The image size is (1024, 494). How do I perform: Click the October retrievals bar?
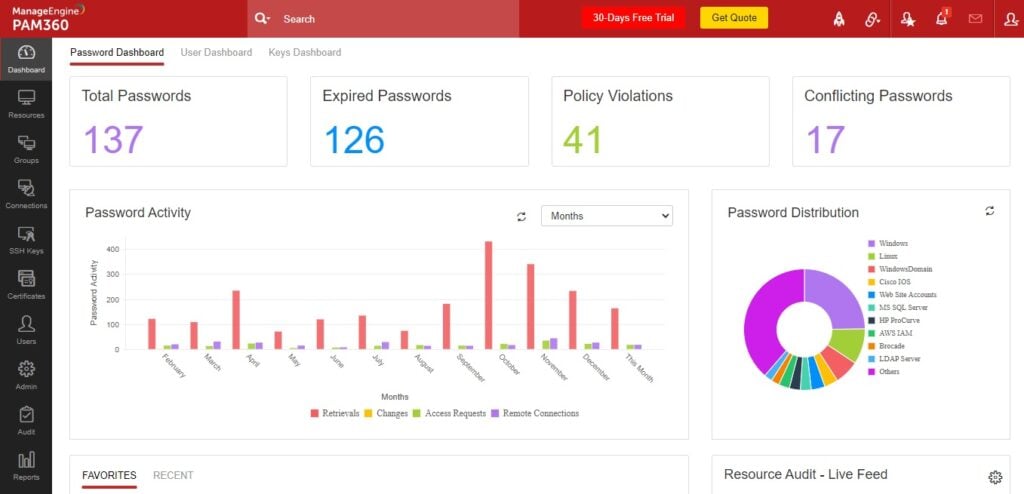point(488,295)
